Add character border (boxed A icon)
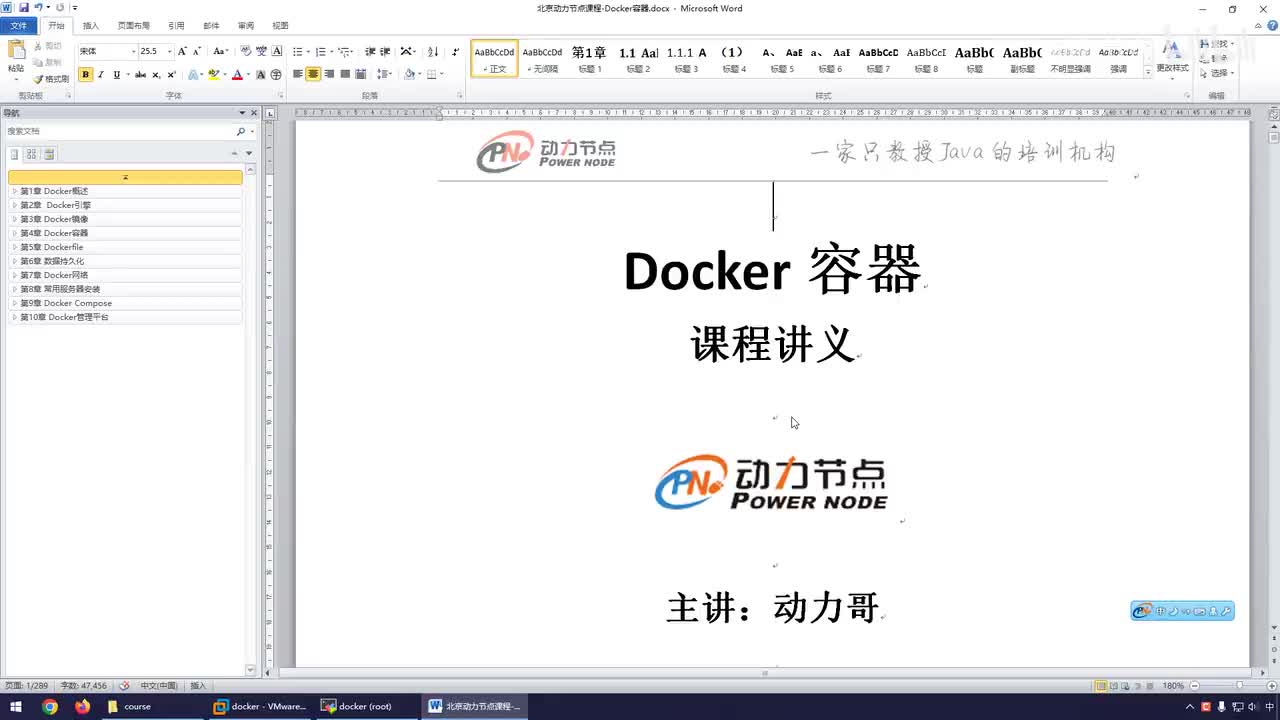This screenshot has height=720, width=1280. tap(277, 51)
